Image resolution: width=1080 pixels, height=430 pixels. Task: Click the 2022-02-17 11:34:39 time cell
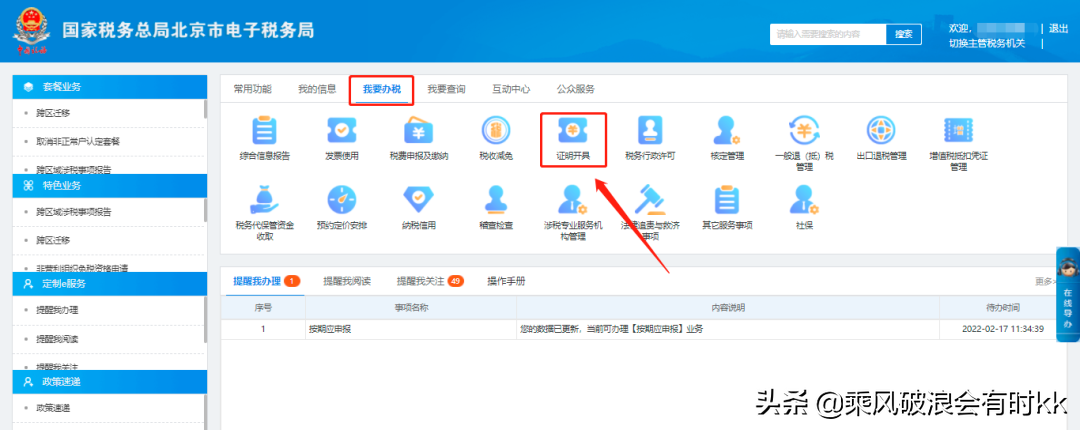pos(1003,329)
